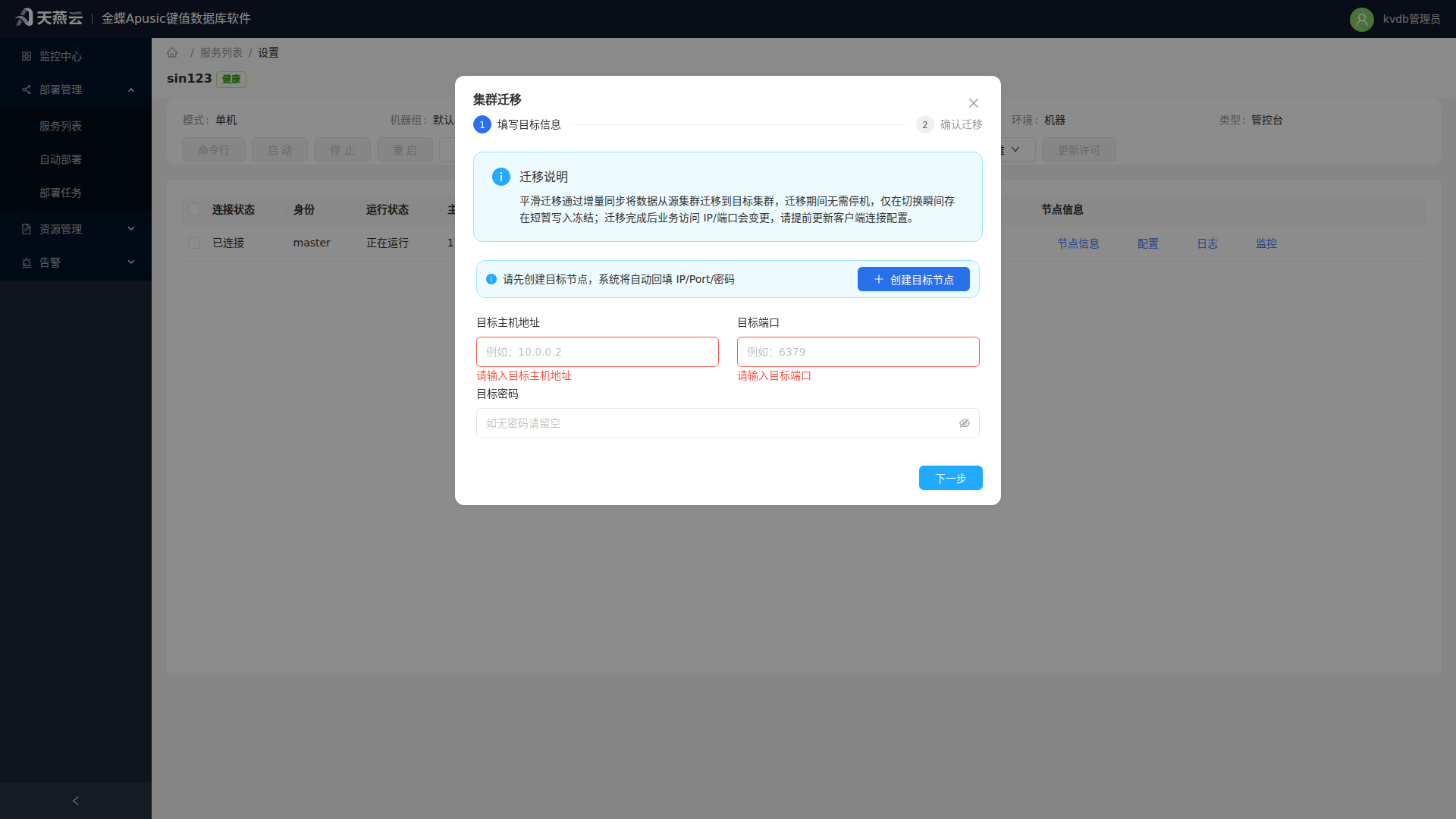Focus the 目标端口 input field
The width and height of the screenshot is (1456, 819).
click(858, 352)
